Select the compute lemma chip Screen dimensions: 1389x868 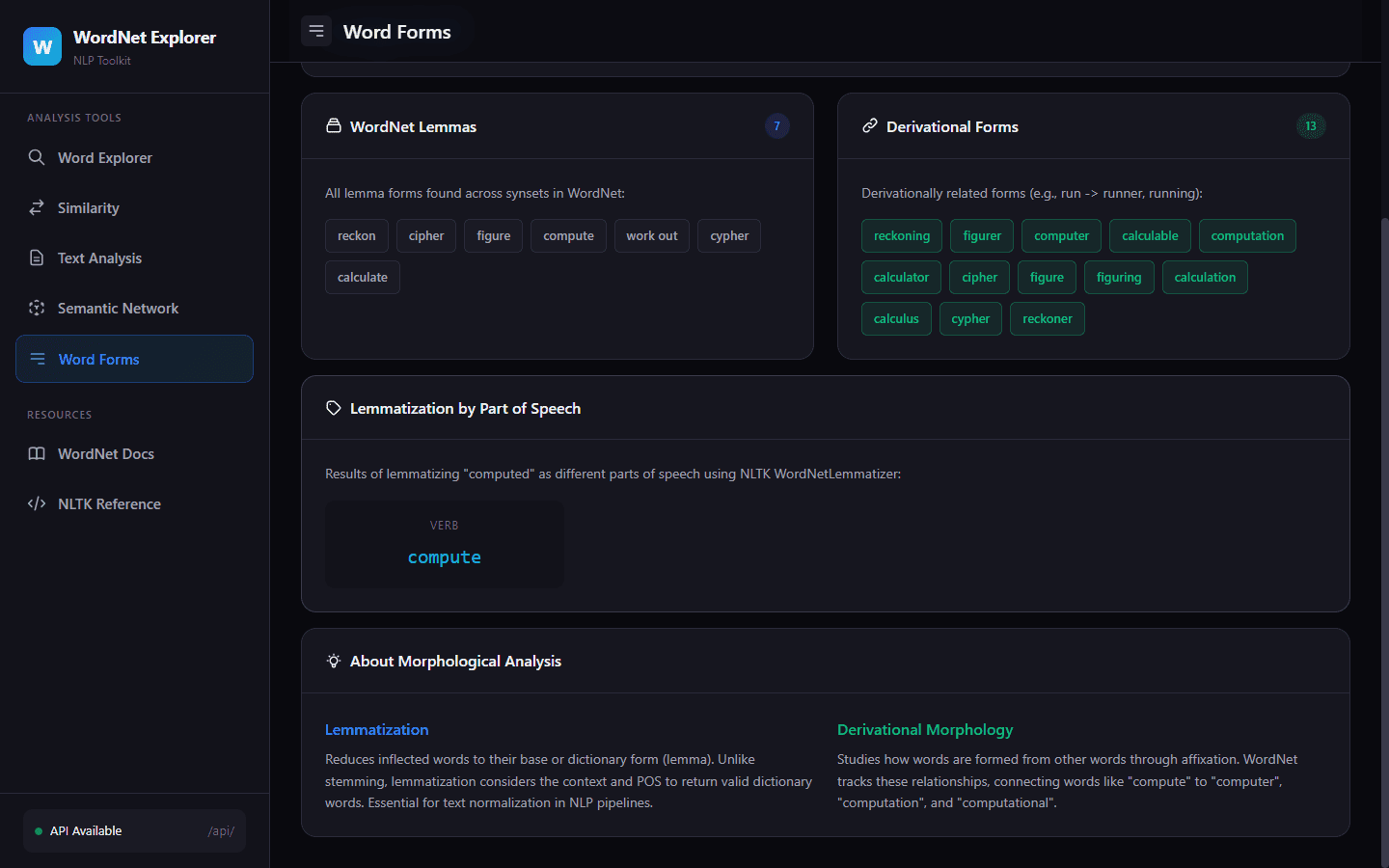[568, 235]
